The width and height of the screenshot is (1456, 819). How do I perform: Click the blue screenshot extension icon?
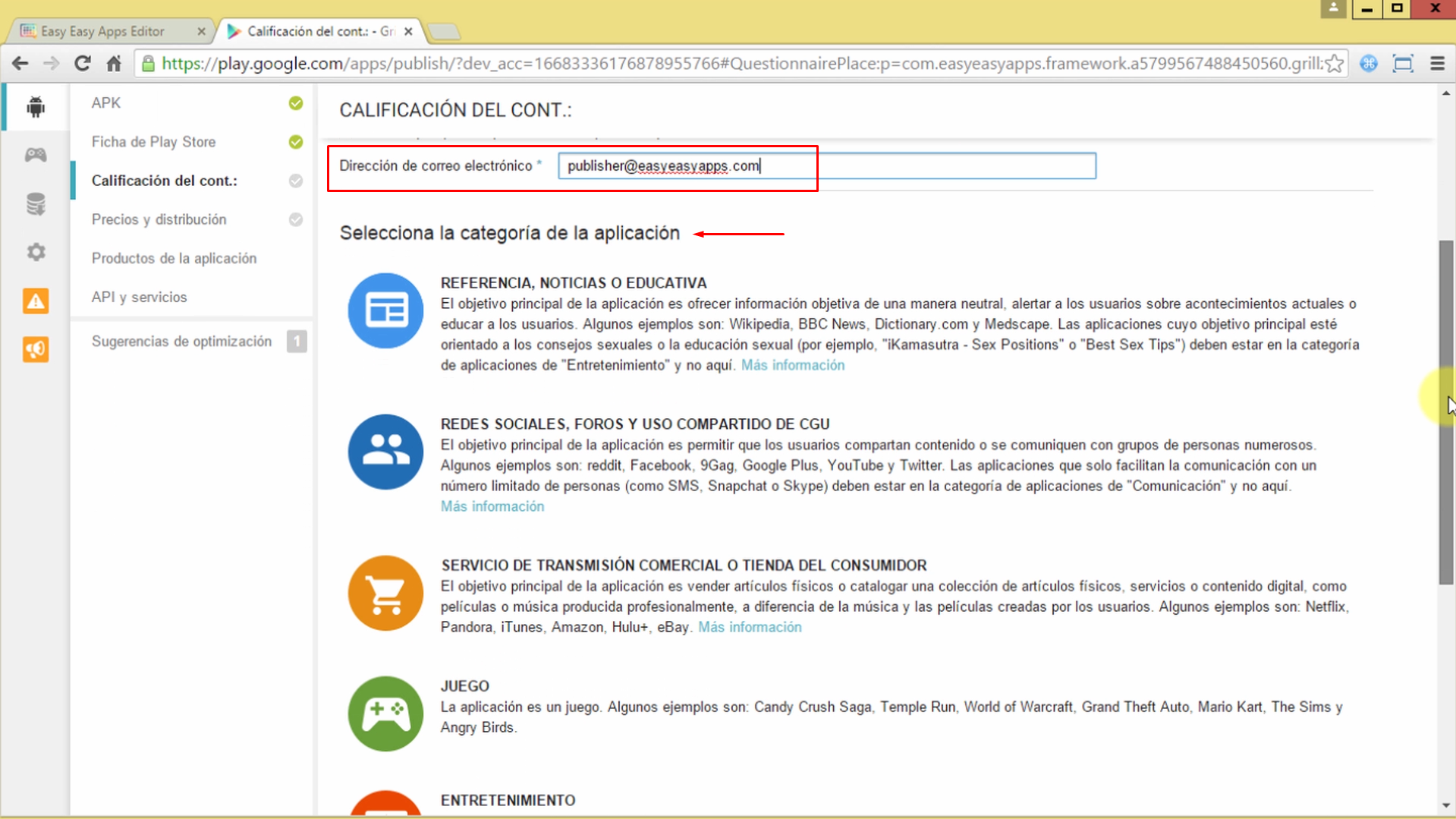(x=1370, y=64)
